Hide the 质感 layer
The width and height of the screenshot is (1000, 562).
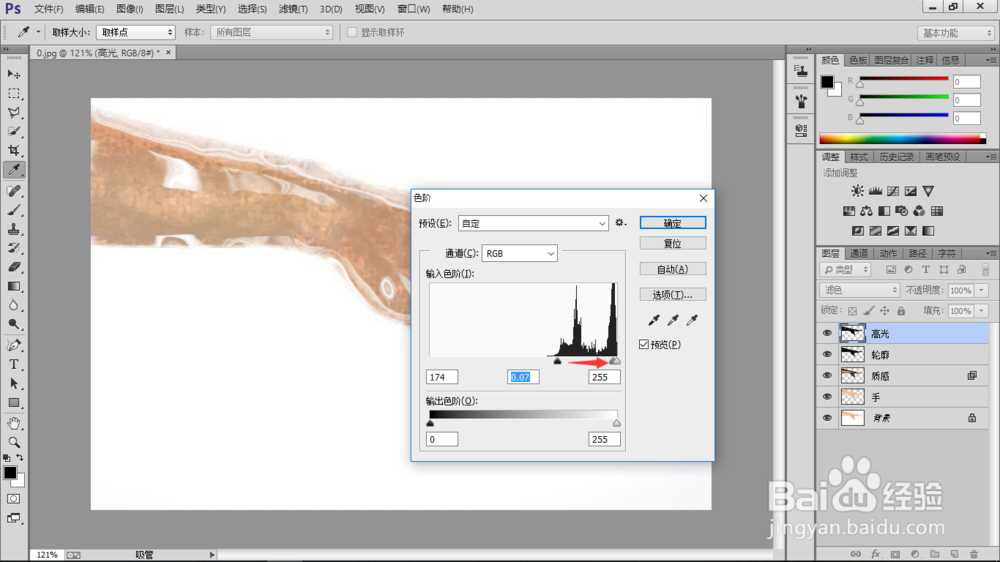[x=827, y=376]
